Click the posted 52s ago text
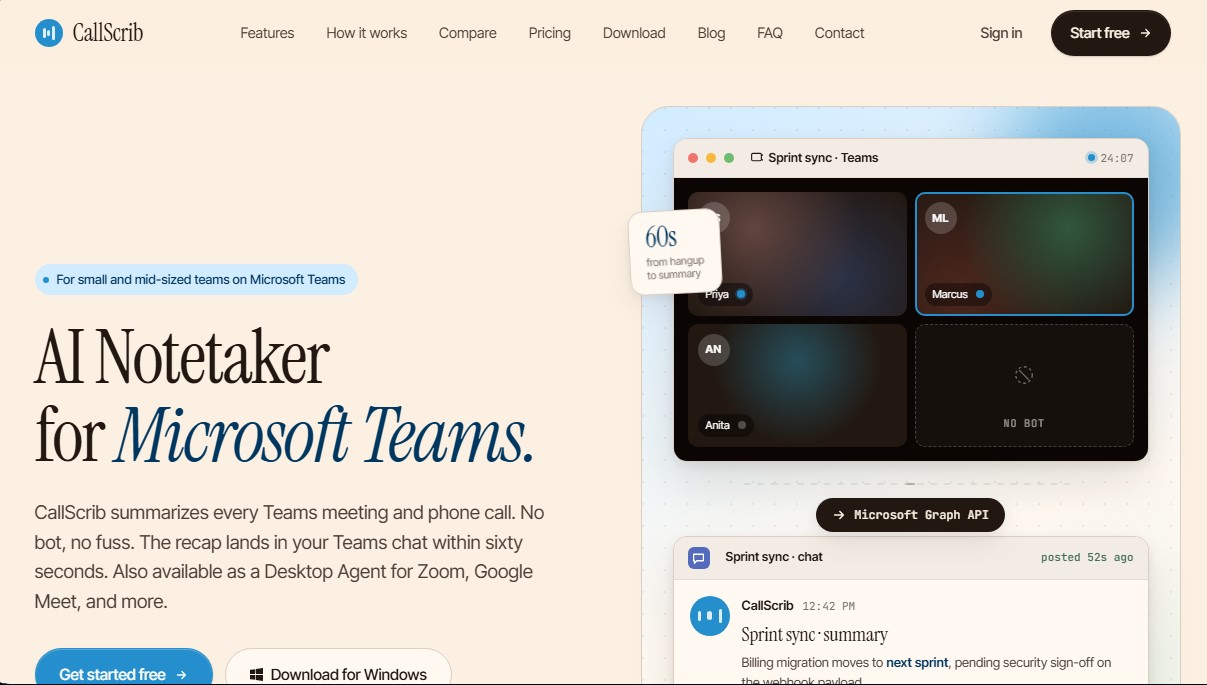The width and height of the screenshot is (1207, 685). [x=1087, y=557]
